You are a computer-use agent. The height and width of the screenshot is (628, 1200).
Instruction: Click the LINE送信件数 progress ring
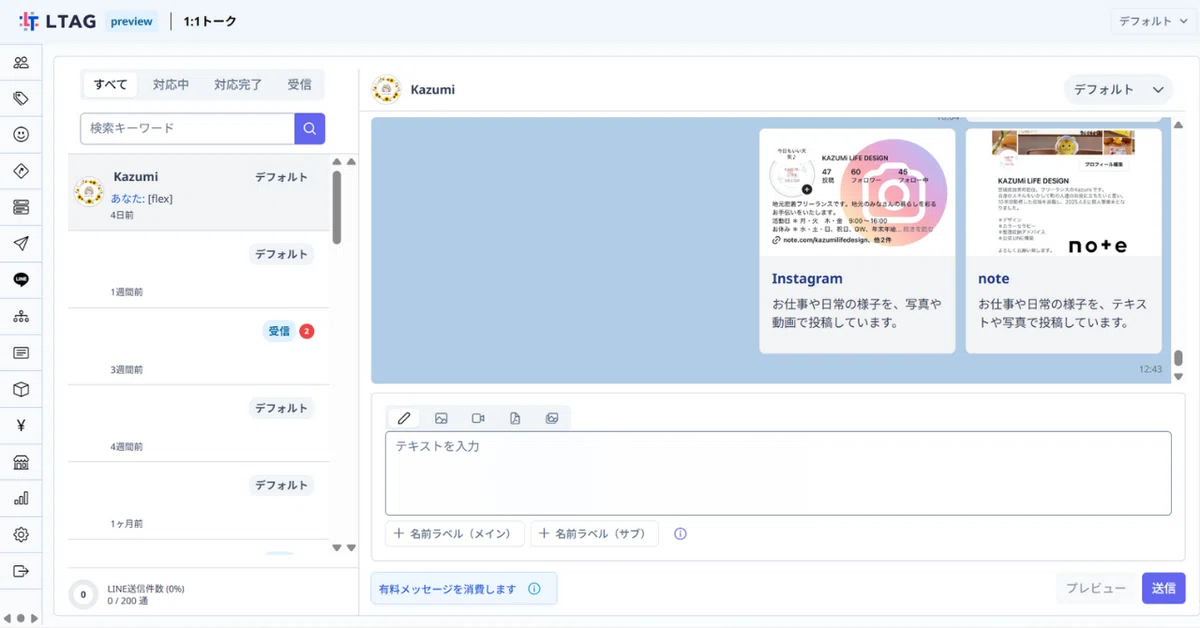[x=83, y=595]
